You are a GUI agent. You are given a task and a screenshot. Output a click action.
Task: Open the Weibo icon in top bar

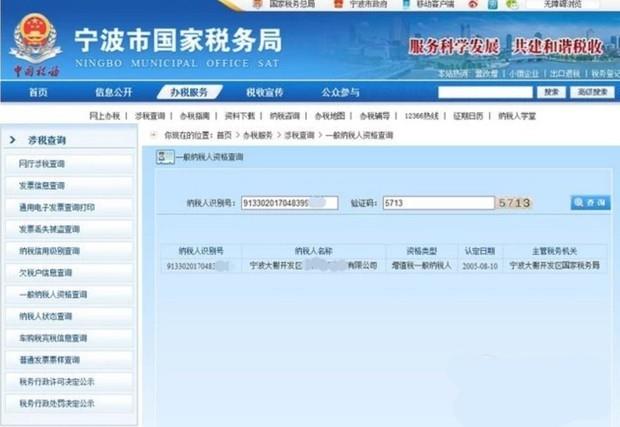point(473,4)
